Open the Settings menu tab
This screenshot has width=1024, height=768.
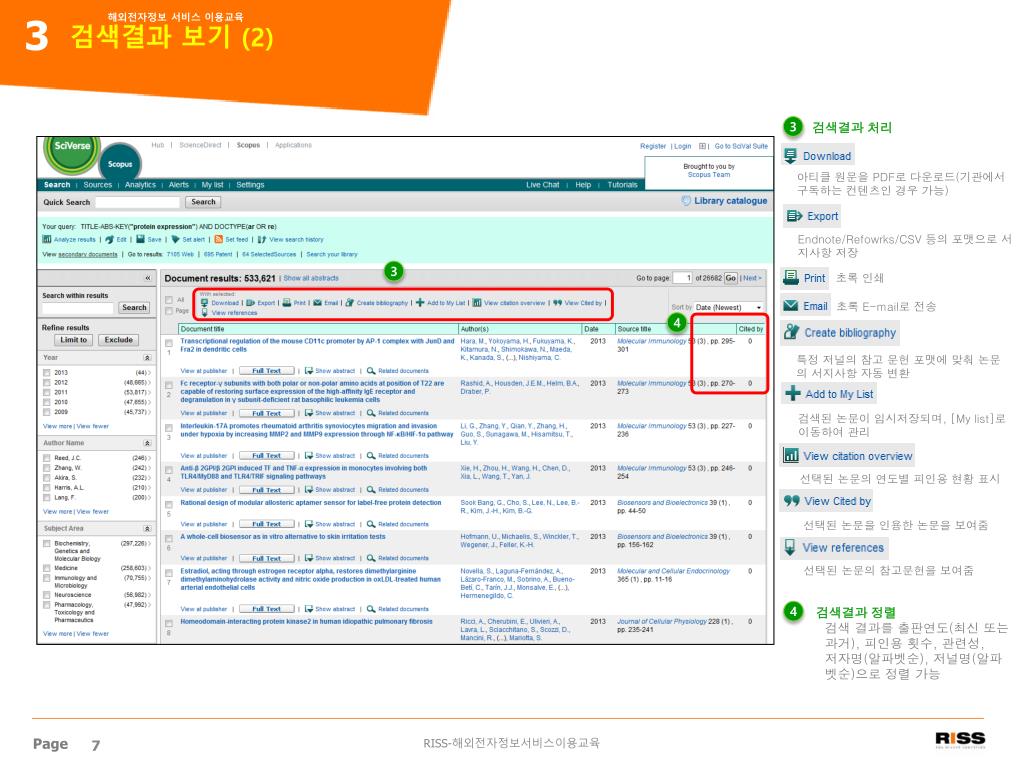point(250,185)
